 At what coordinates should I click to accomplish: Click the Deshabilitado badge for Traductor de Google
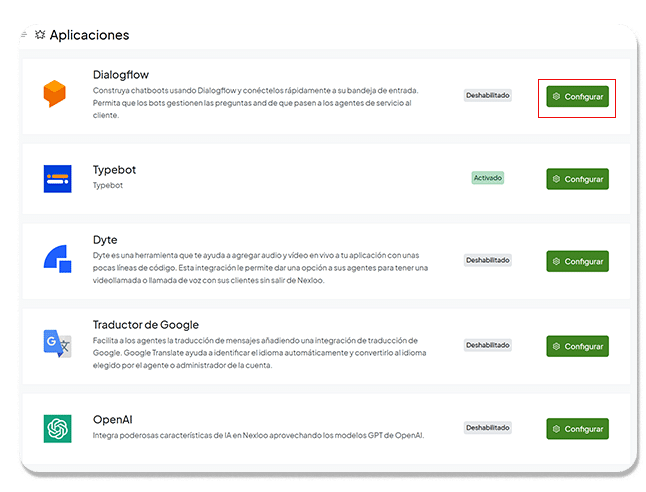point(488,345)
